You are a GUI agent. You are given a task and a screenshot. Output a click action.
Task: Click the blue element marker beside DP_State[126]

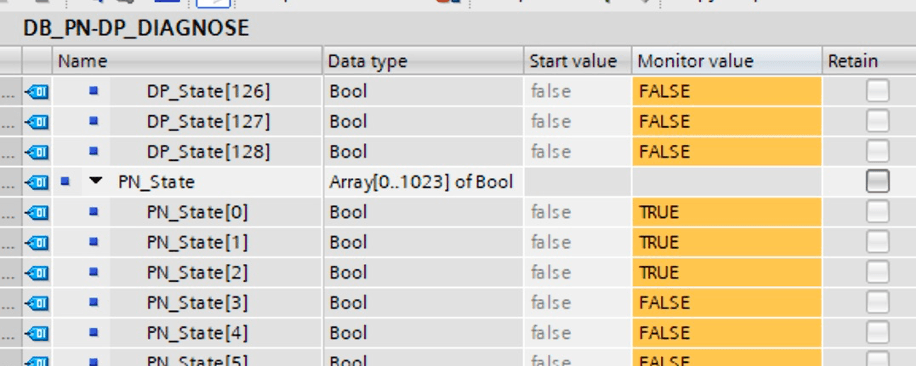(93, 91)
